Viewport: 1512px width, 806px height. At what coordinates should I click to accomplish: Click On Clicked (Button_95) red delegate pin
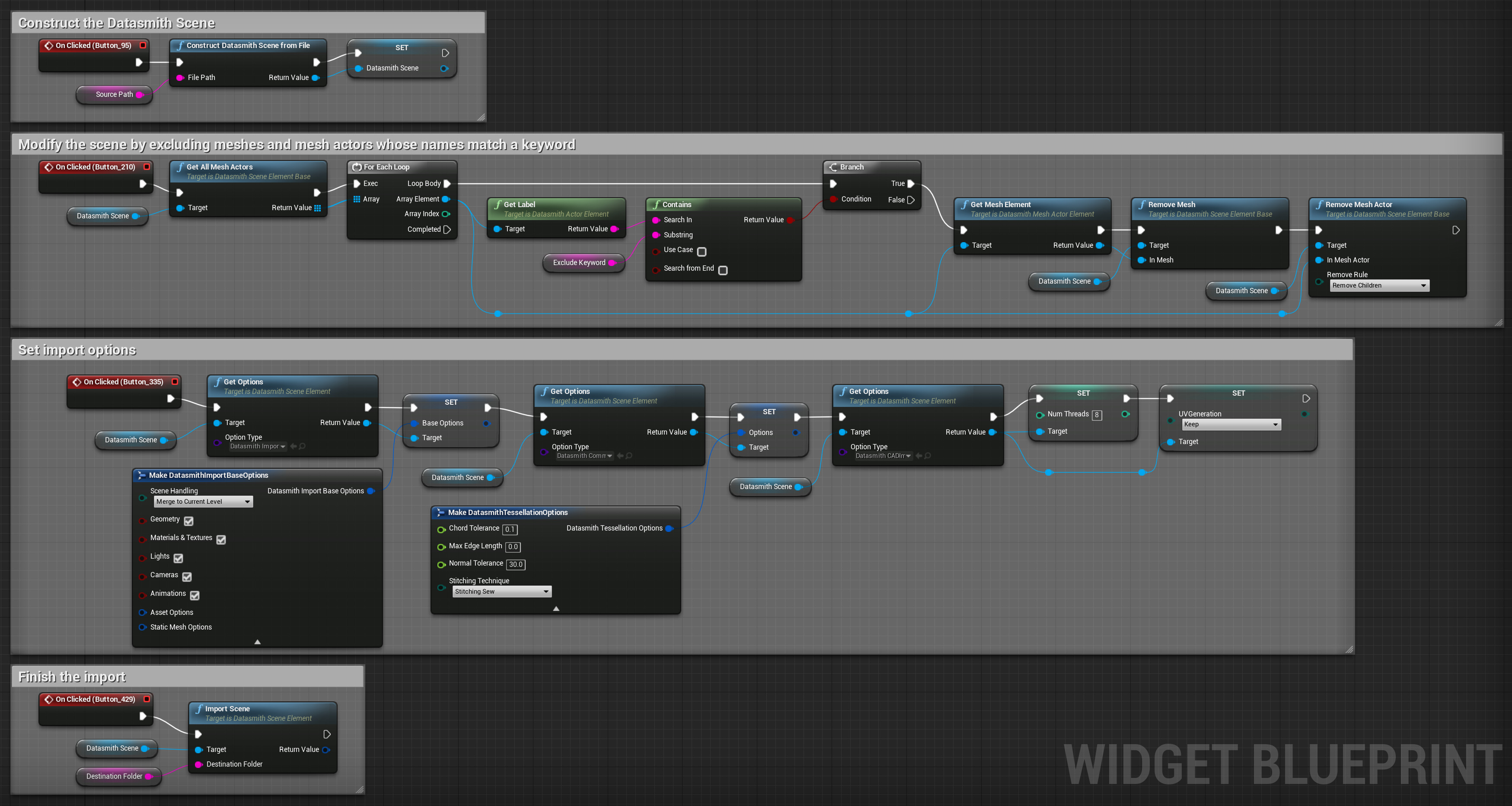point(143,45)
